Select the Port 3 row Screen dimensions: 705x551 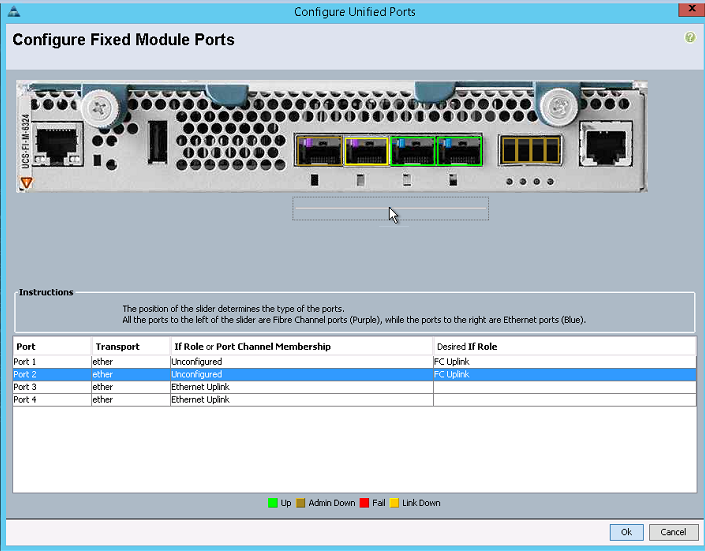click(x=354, y=387)
